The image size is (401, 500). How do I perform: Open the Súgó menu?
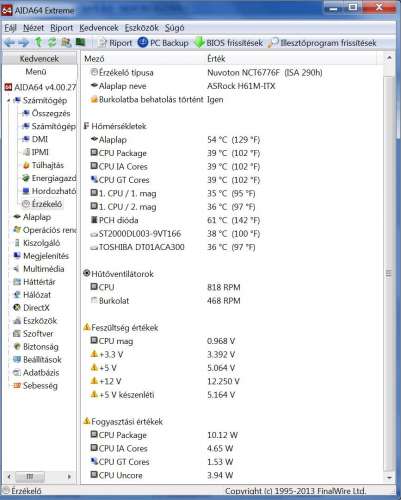[x=174, y=28]
